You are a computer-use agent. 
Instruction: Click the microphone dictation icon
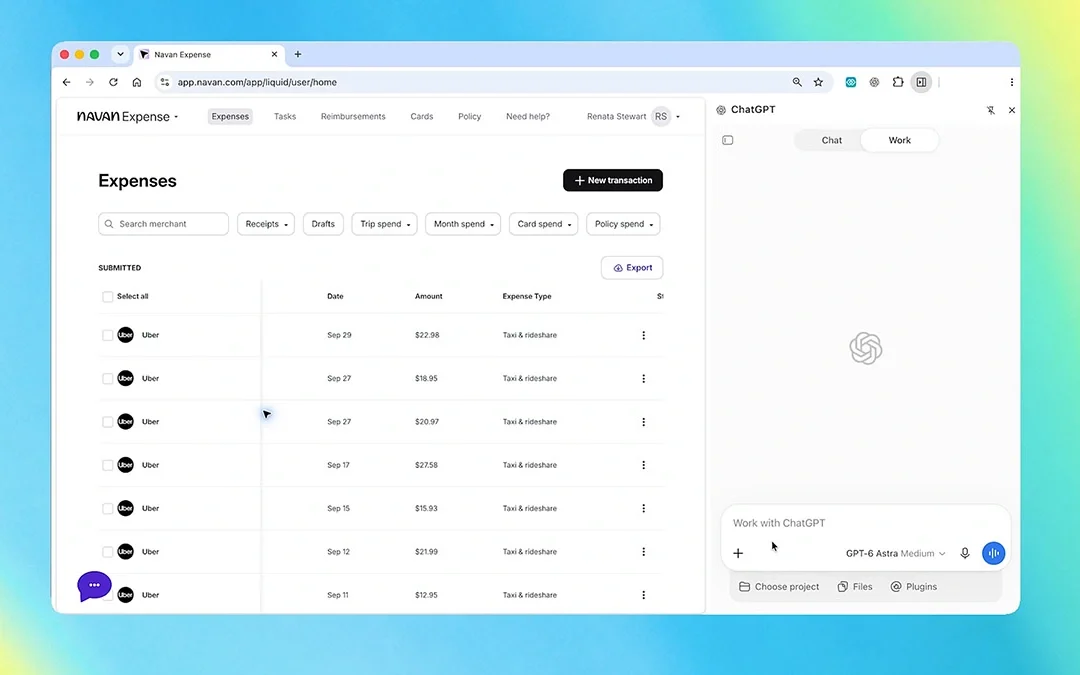pyautogui.click(x=964, y=553)
